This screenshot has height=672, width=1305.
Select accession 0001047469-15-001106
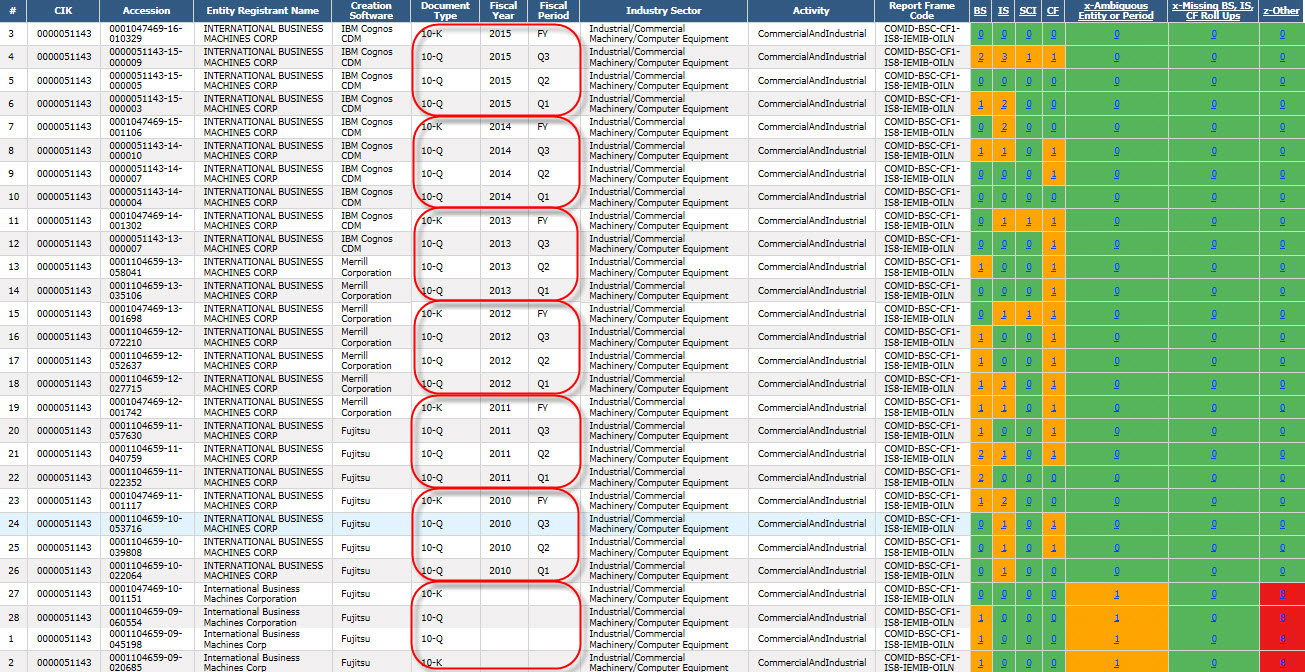[x=146, y=127]
